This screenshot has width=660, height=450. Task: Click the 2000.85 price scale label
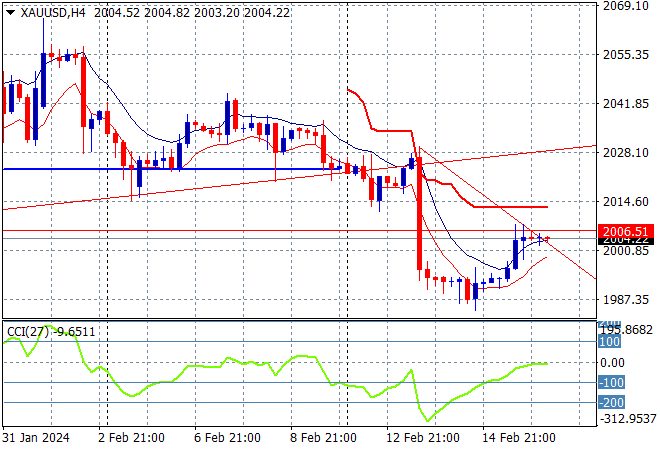click(625, 251)
